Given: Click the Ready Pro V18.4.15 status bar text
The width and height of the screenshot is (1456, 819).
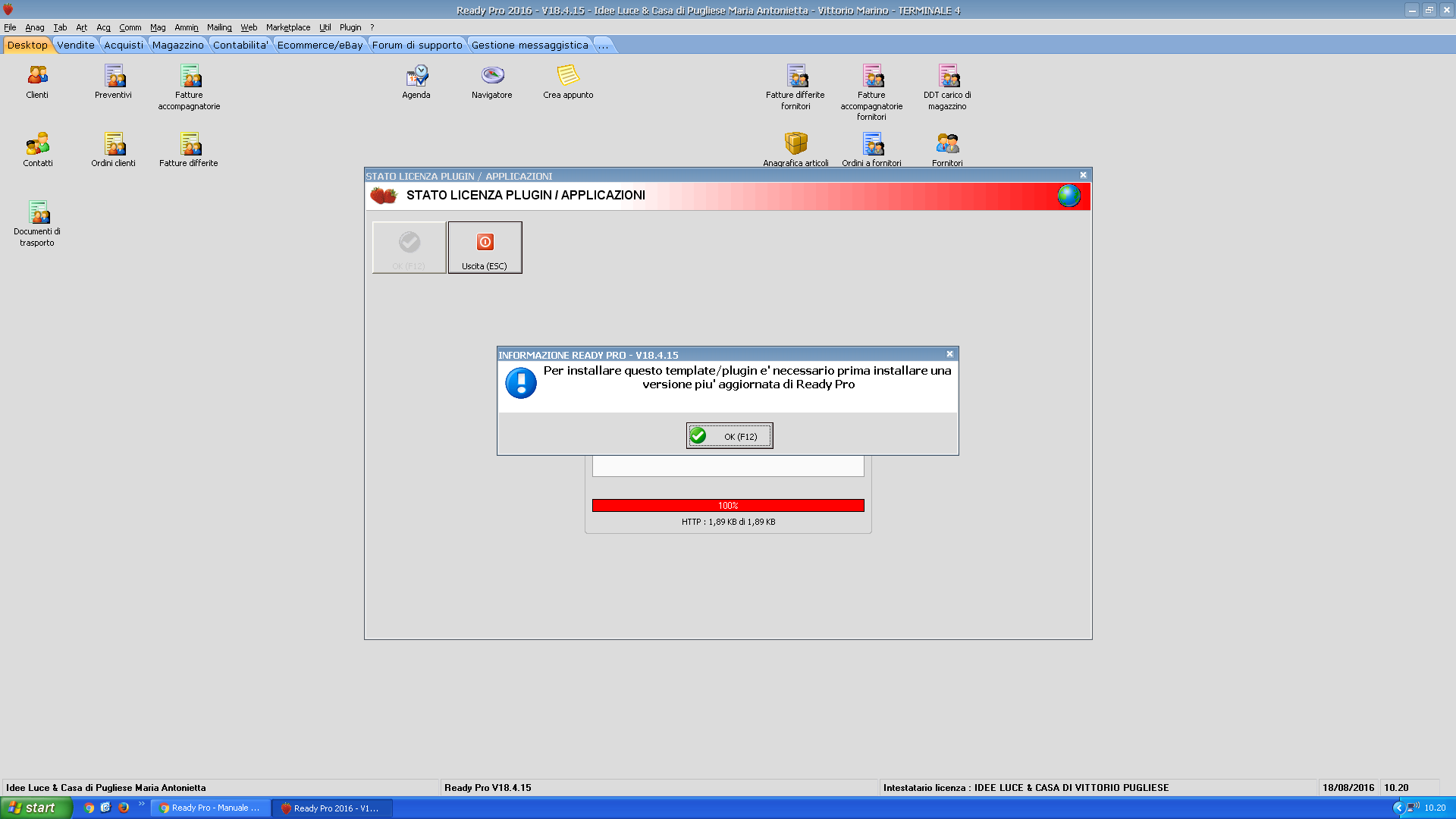Looking at the screenshot, I should 488,788.
